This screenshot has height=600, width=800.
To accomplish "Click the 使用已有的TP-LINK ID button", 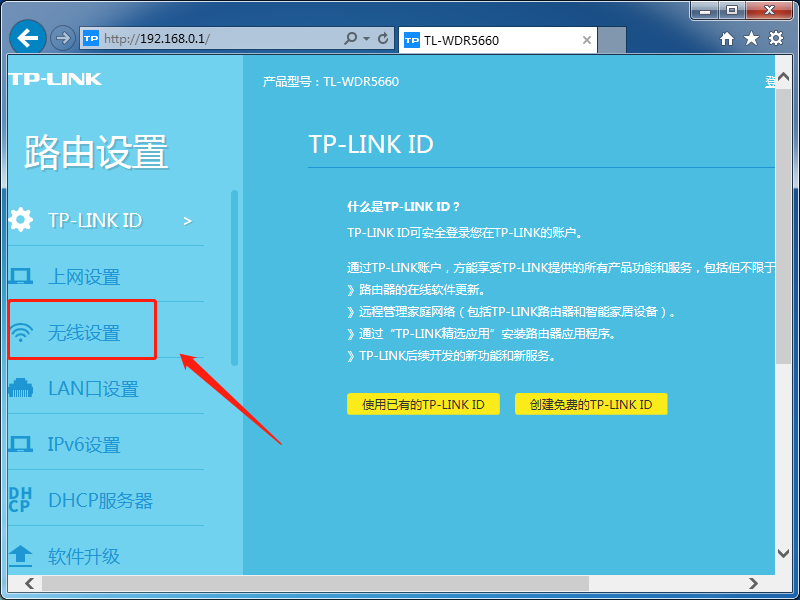I will click(x=423, y=404).
